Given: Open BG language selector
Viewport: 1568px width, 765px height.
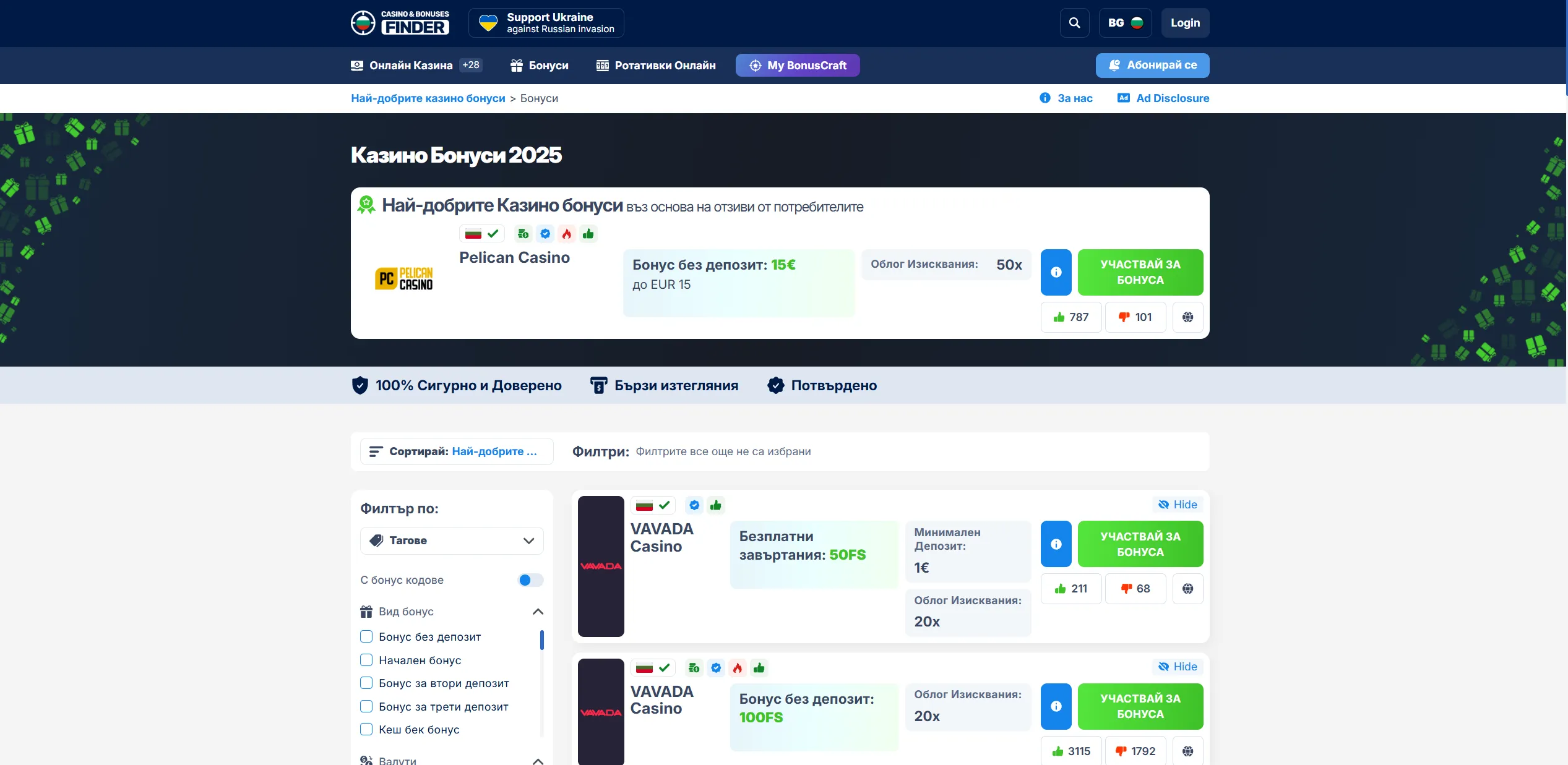Looking at the screenshot, I should point(1125,23).
